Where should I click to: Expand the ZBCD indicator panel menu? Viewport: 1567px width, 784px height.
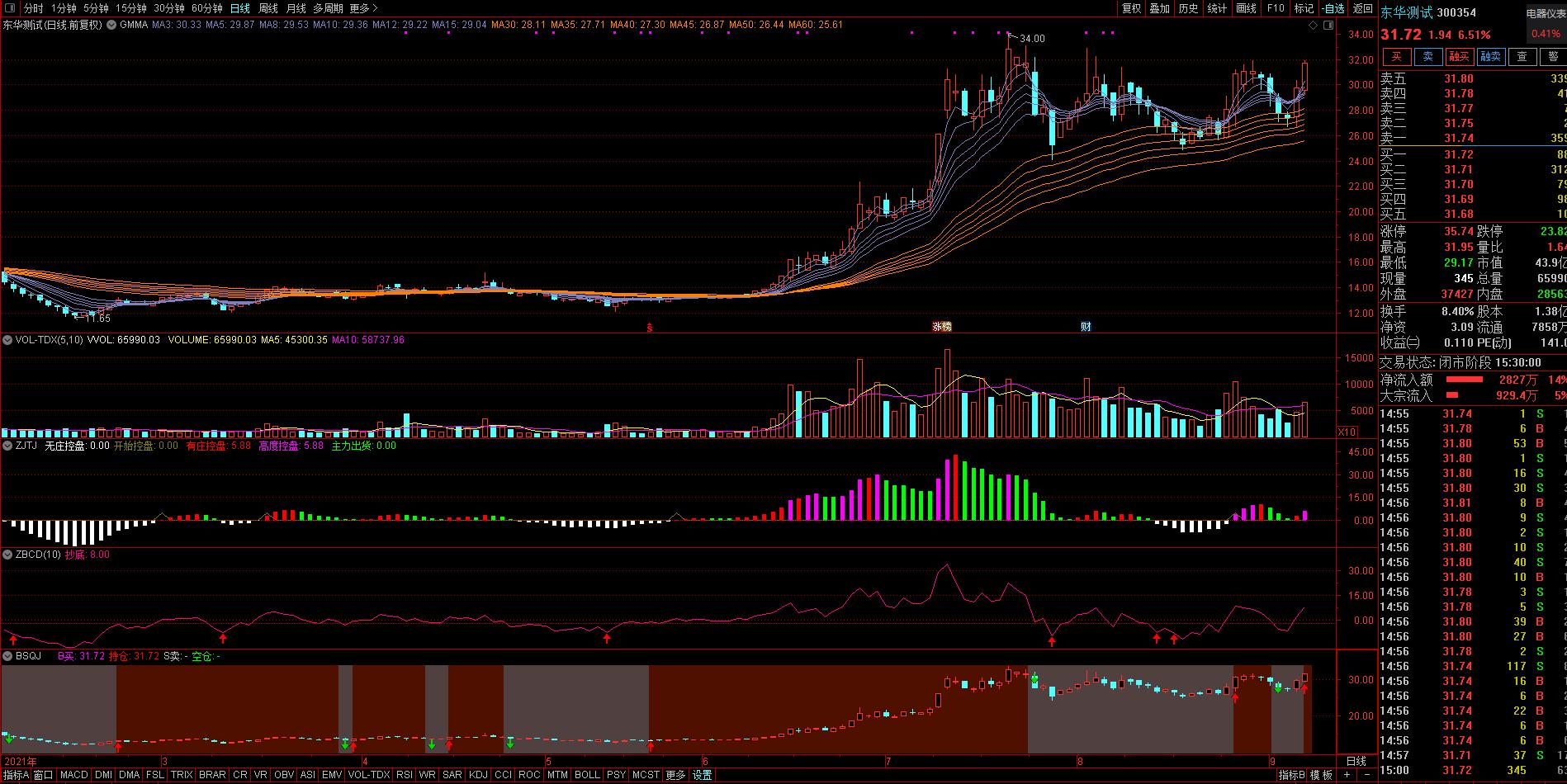tap(7, 555)
